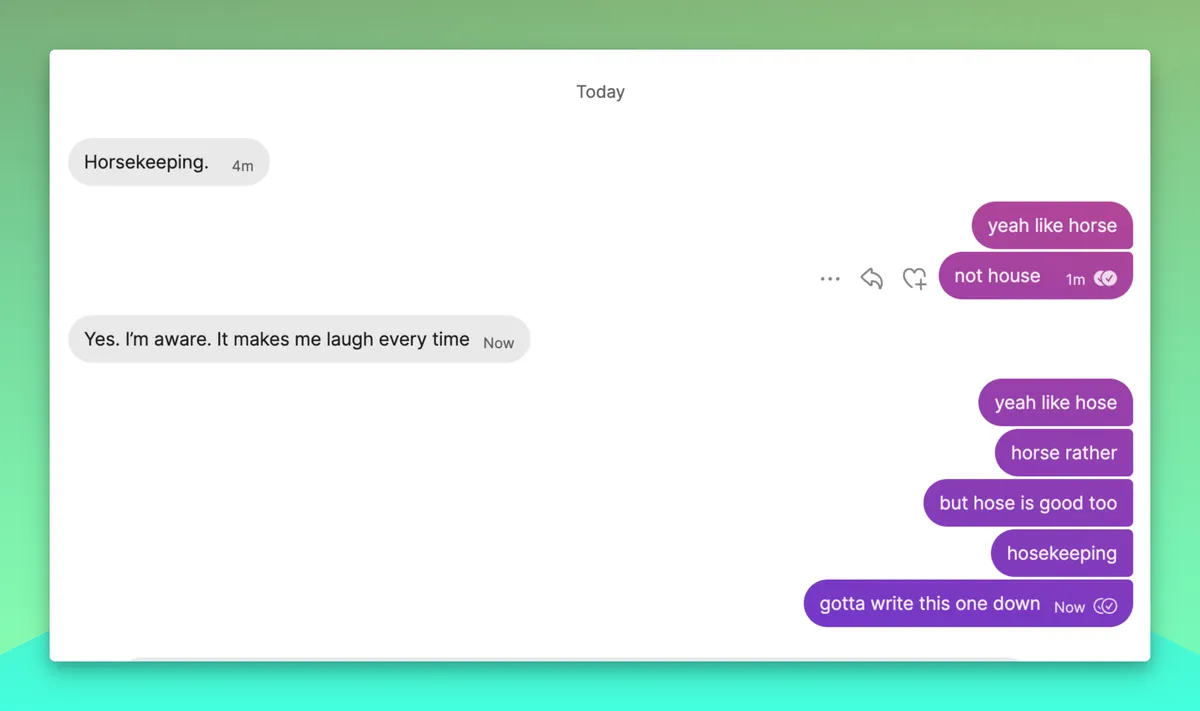
Task: Click the "1m" timestamp on "not house"
Action: 1075,280
